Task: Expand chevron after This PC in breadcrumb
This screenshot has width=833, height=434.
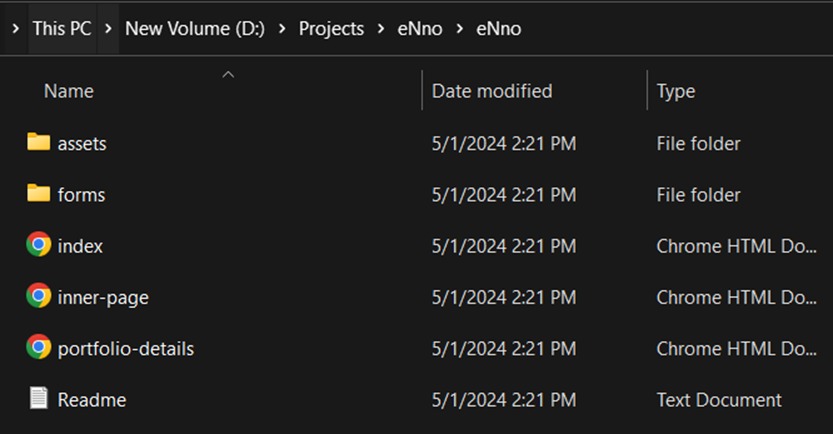Action: [x=108, y=28]
